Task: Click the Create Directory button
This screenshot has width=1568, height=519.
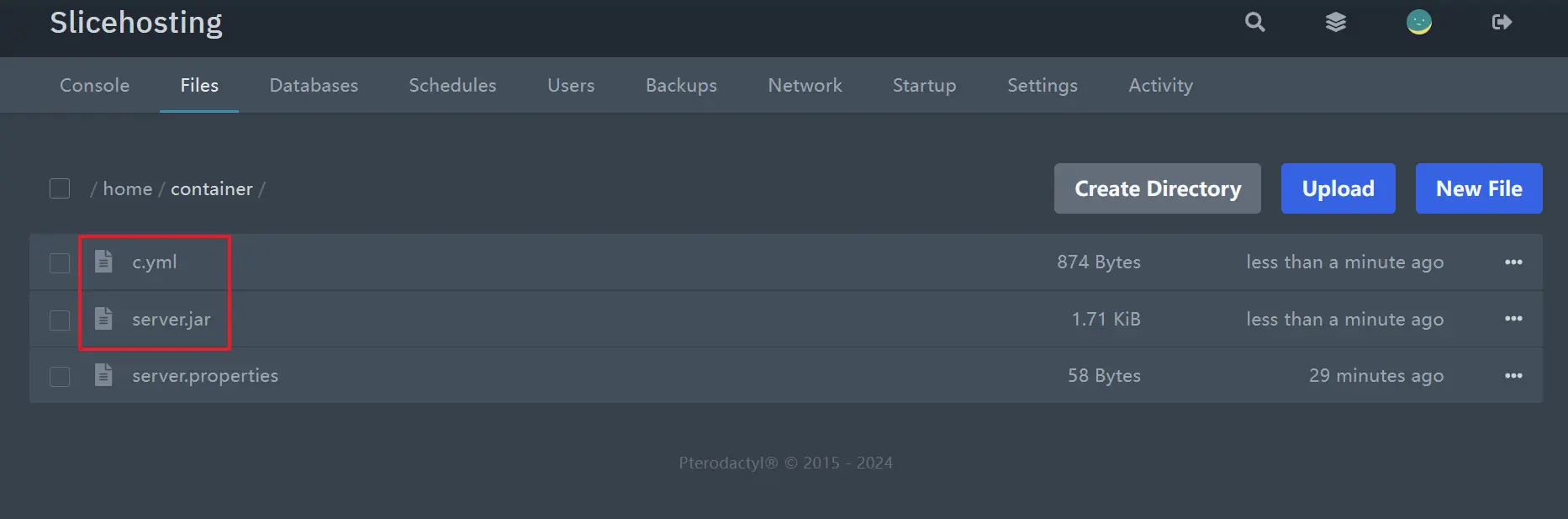Action: click(1158, 188)
